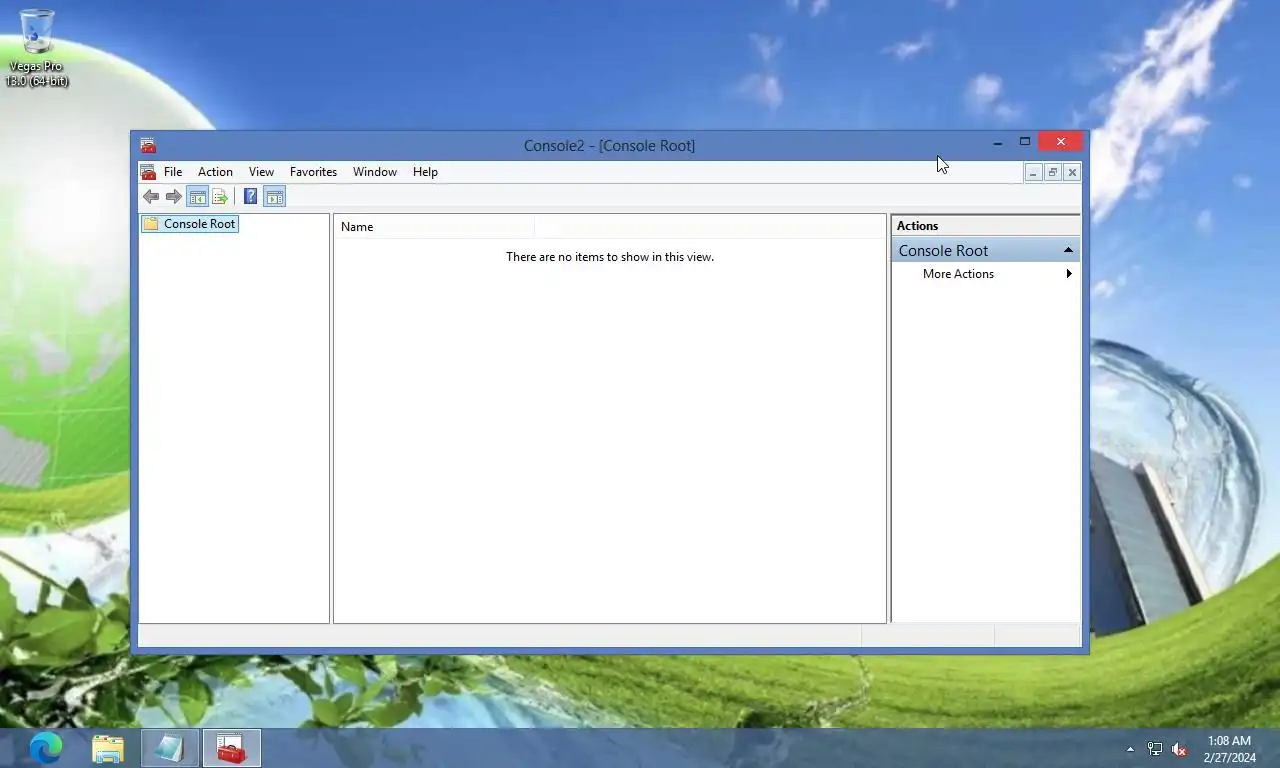This screenshot has width=1280, height=768.
Task: Click the Export List toolbar icon
Action: pyautogui.click(x=220, y=197)
